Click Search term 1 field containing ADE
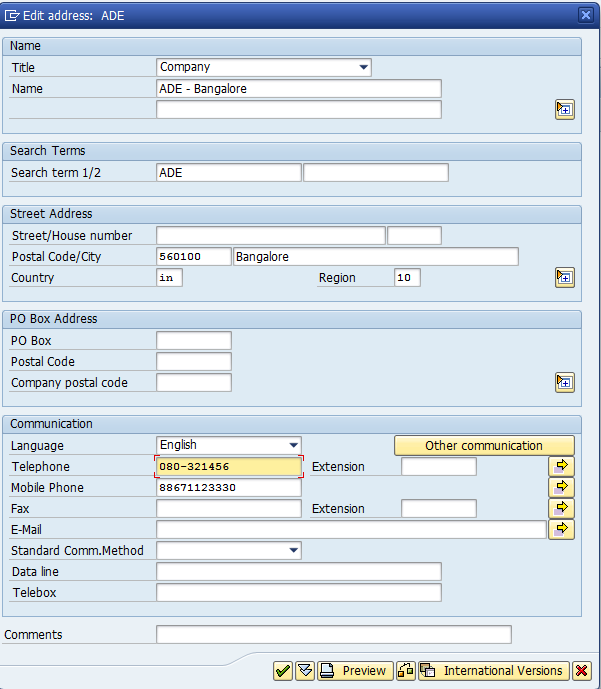This screenshot has width=601, height=689. click(x=229, y=173)
